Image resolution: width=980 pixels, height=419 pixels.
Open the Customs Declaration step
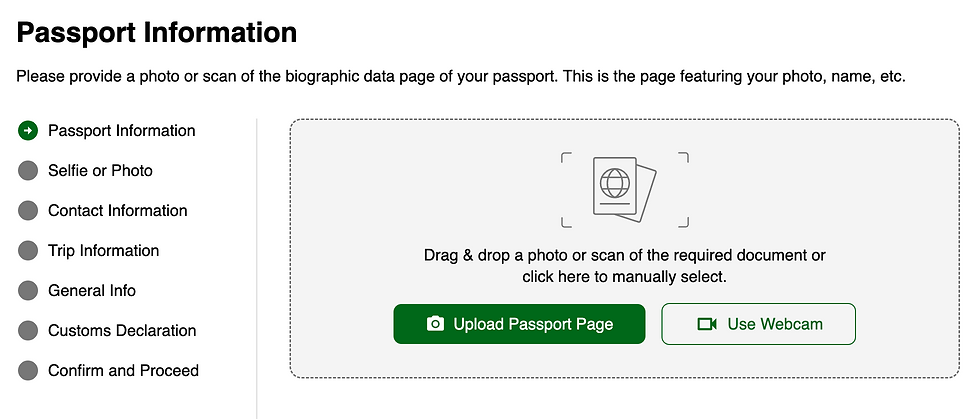coord(122,331)
